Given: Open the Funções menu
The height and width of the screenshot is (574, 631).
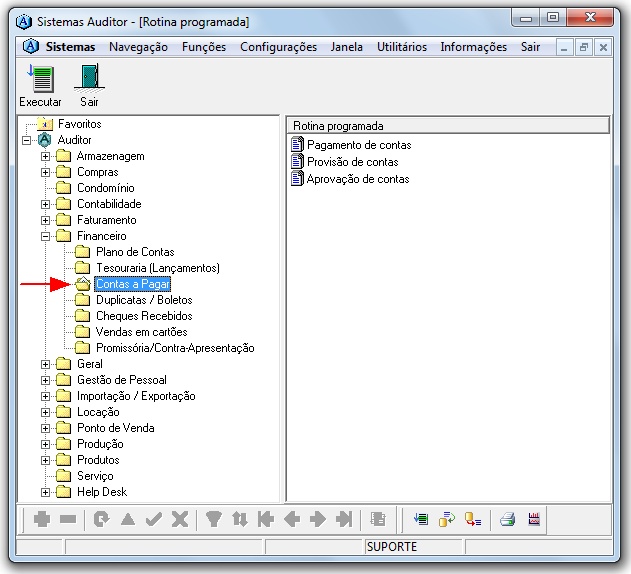Looking at the screenshot, I should [x=204, y=47].
